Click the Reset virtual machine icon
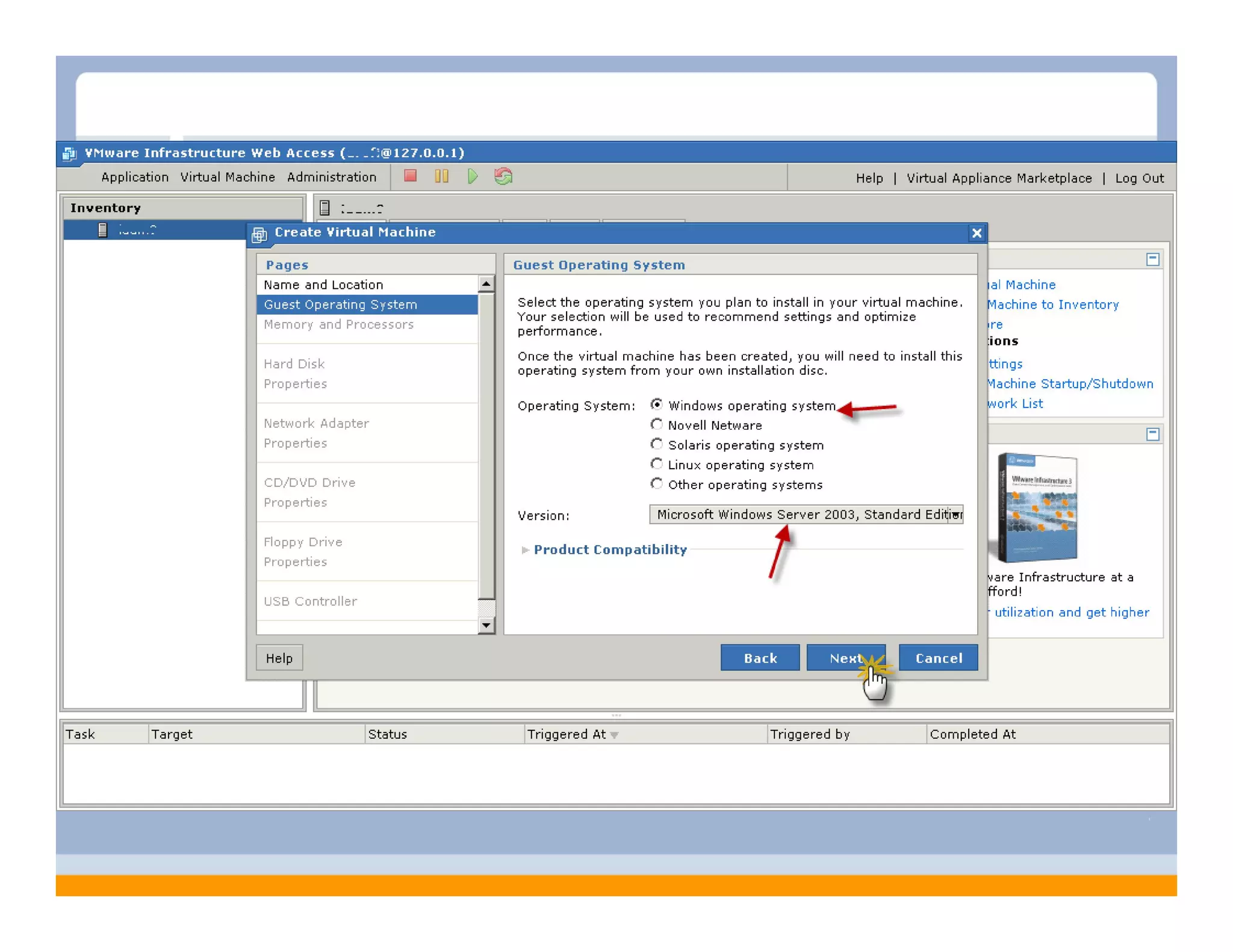Viewport: 1233px width, 952px height. 503,176
